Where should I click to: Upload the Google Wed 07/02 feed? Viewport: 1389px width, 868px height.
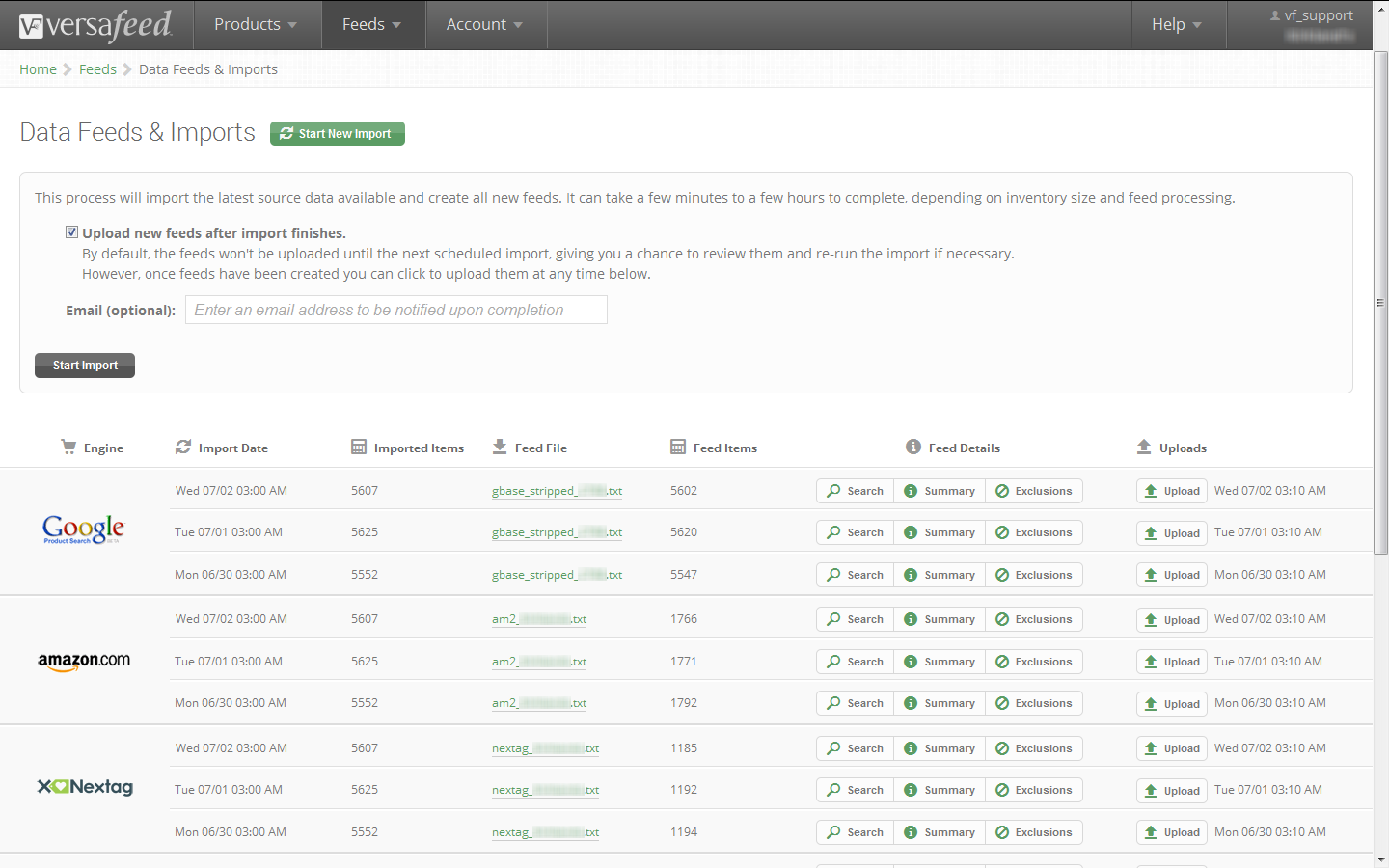(x=1172, y=491)
